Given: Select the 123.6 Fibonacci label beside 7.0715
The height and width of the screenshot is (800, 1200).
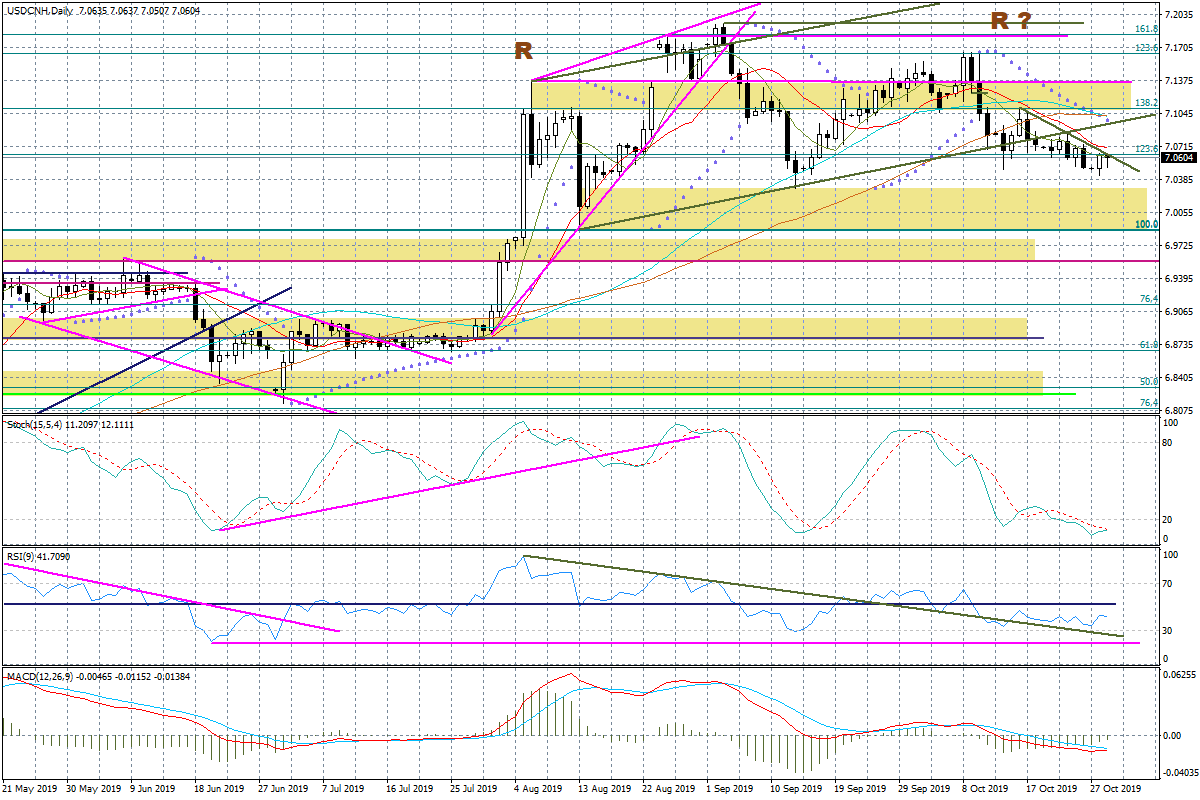Looking at the screenshot, I should pos(1147,149).
